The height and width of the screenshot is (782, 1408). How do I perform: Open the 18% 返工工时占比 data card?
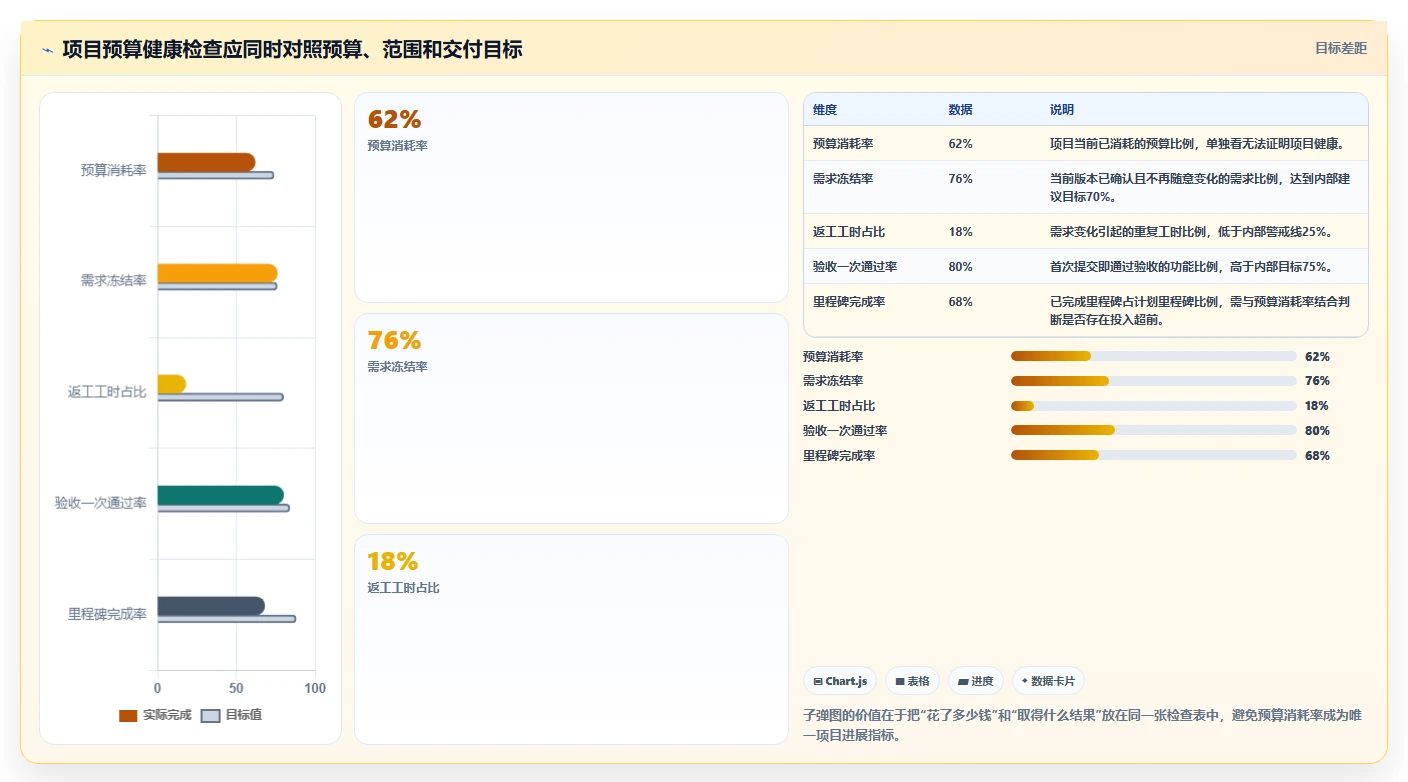click(571, 639)
